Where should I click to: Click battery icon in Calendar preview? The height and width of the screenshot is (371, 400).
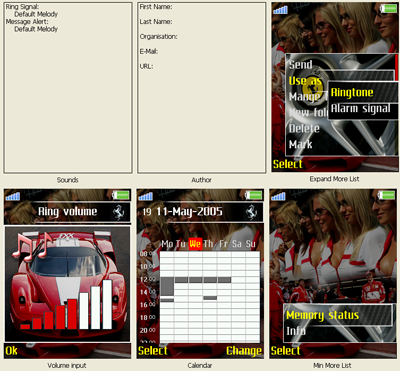pos(253,195)
